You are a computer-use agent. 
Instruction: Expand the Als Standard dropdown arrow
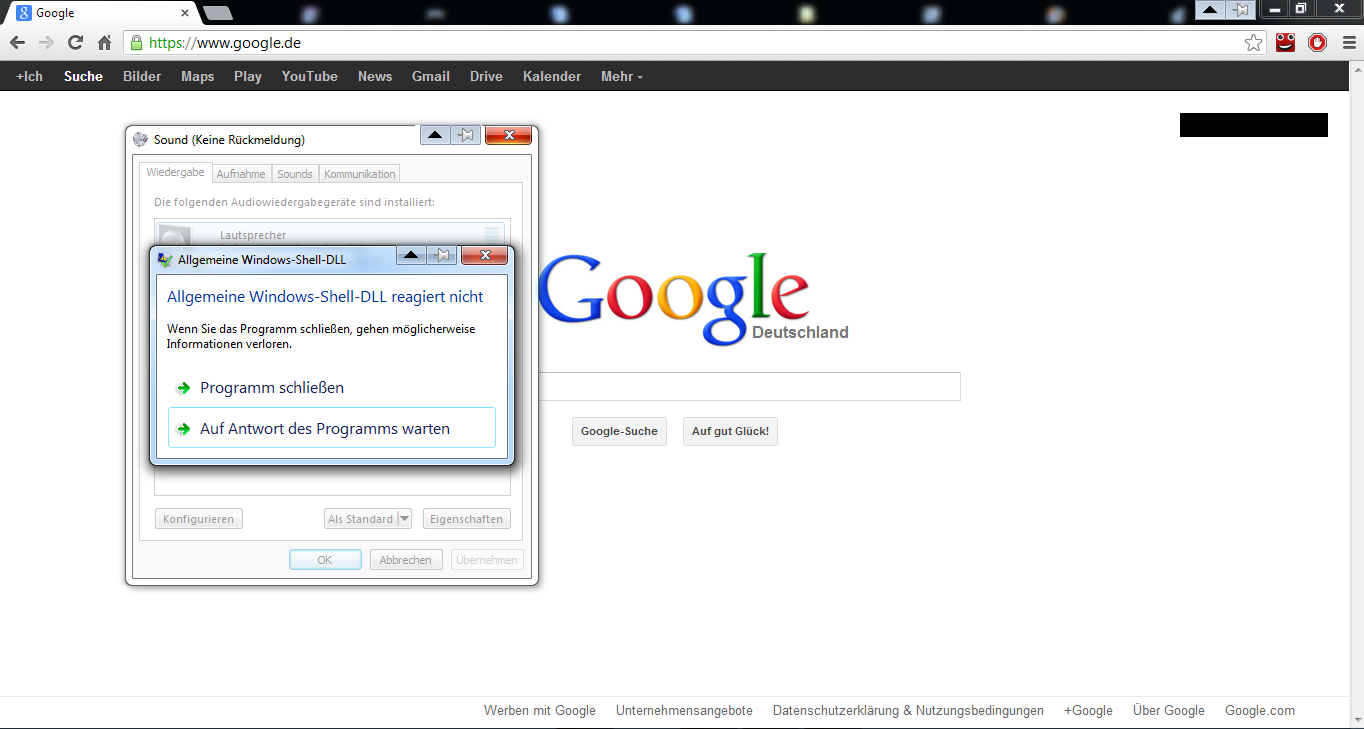pyautogui.click(x=404, y=519)
